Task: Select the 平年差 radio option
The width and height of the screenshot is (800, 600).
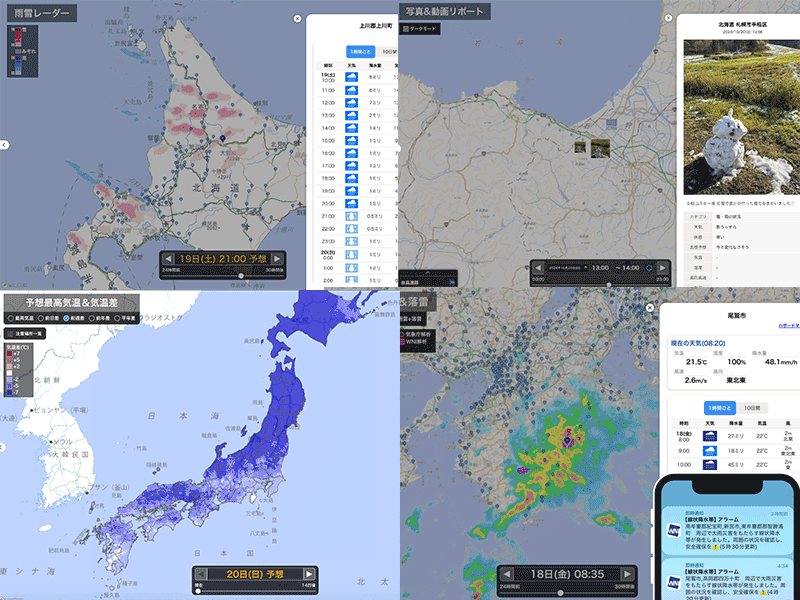Action: point(118,317)
